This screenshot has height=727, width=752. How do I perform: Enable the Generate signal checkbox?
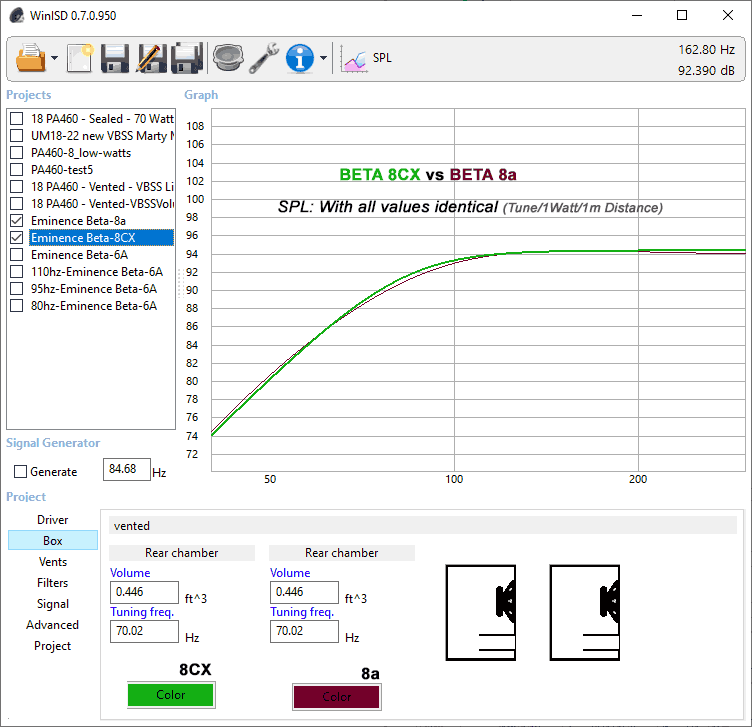coord(20,472)
